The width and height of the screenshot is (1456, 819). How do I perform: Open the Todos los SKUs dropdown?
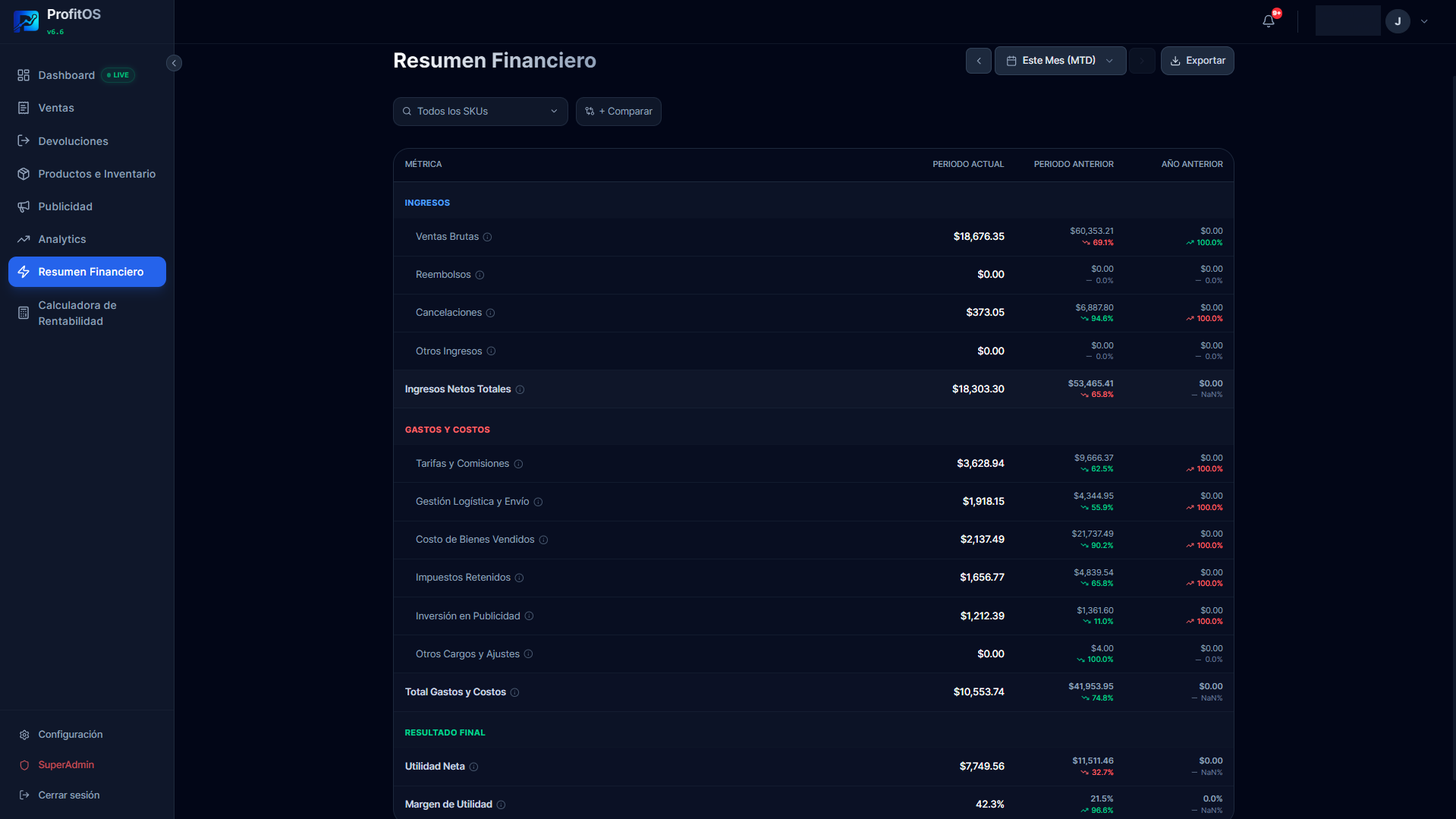480,112
